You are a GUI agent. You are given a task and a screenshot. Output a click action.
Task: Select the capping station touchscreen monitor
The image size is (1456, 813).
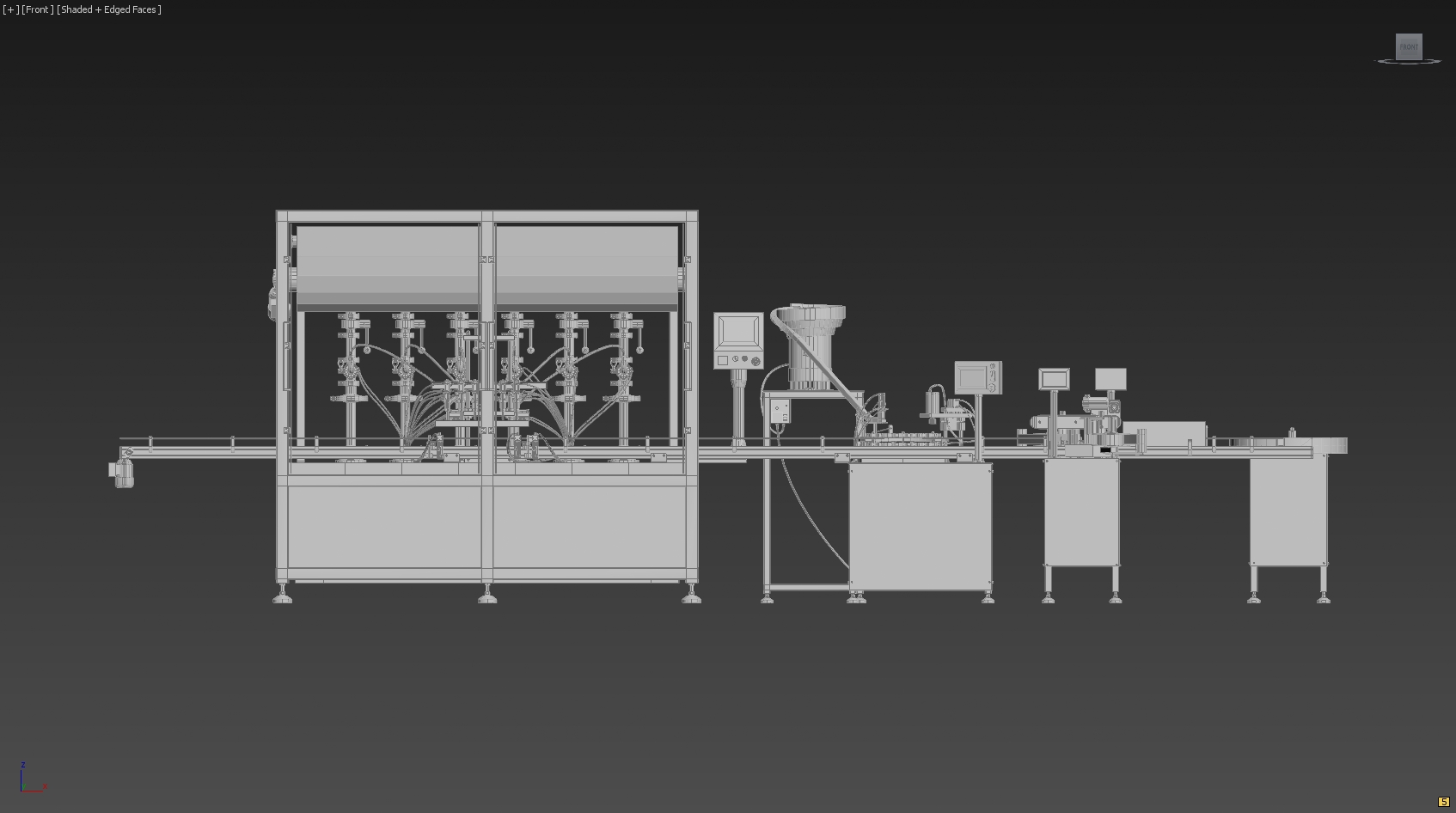tap(975, 377)
